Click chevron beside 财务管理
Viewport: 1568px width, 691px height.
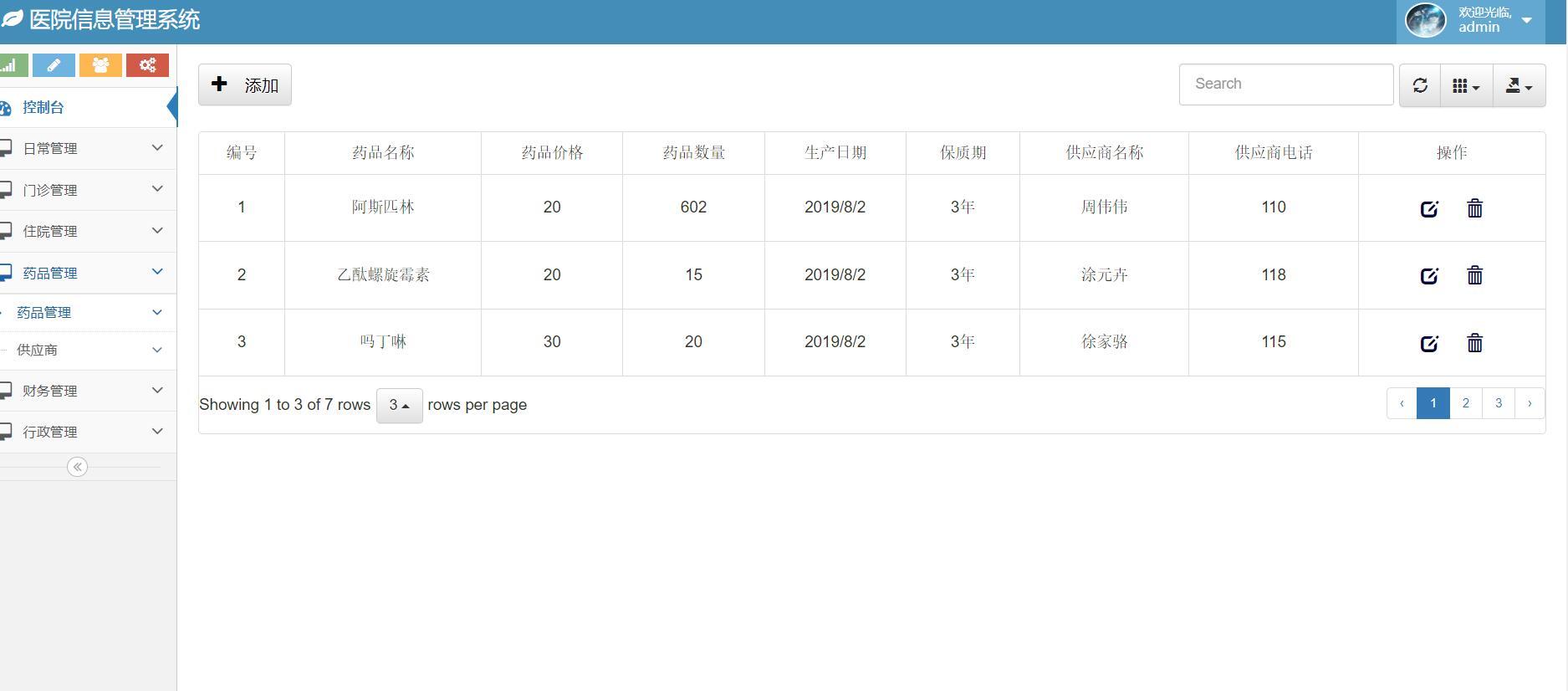click(157, 390)
